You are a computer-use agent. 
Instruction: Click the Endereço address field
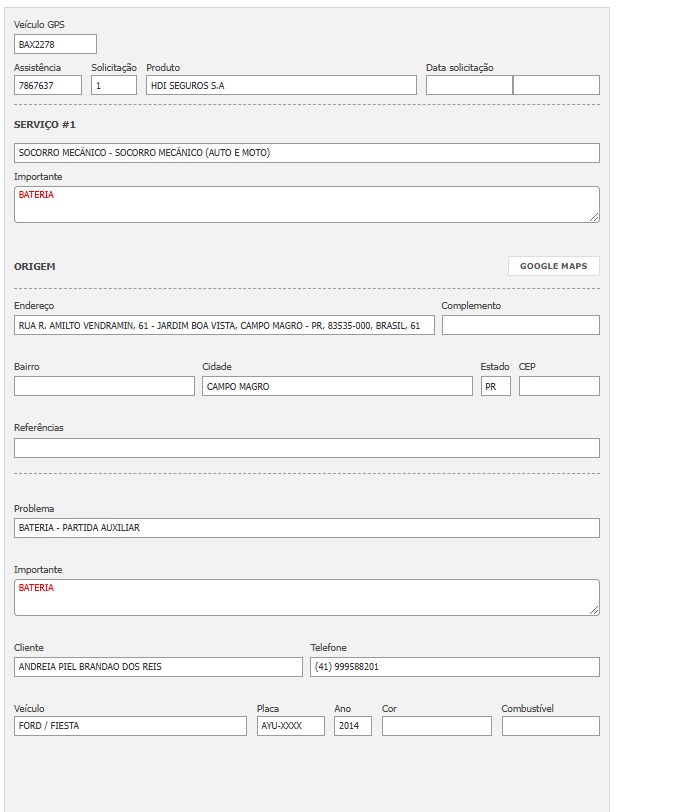(224, 326)
